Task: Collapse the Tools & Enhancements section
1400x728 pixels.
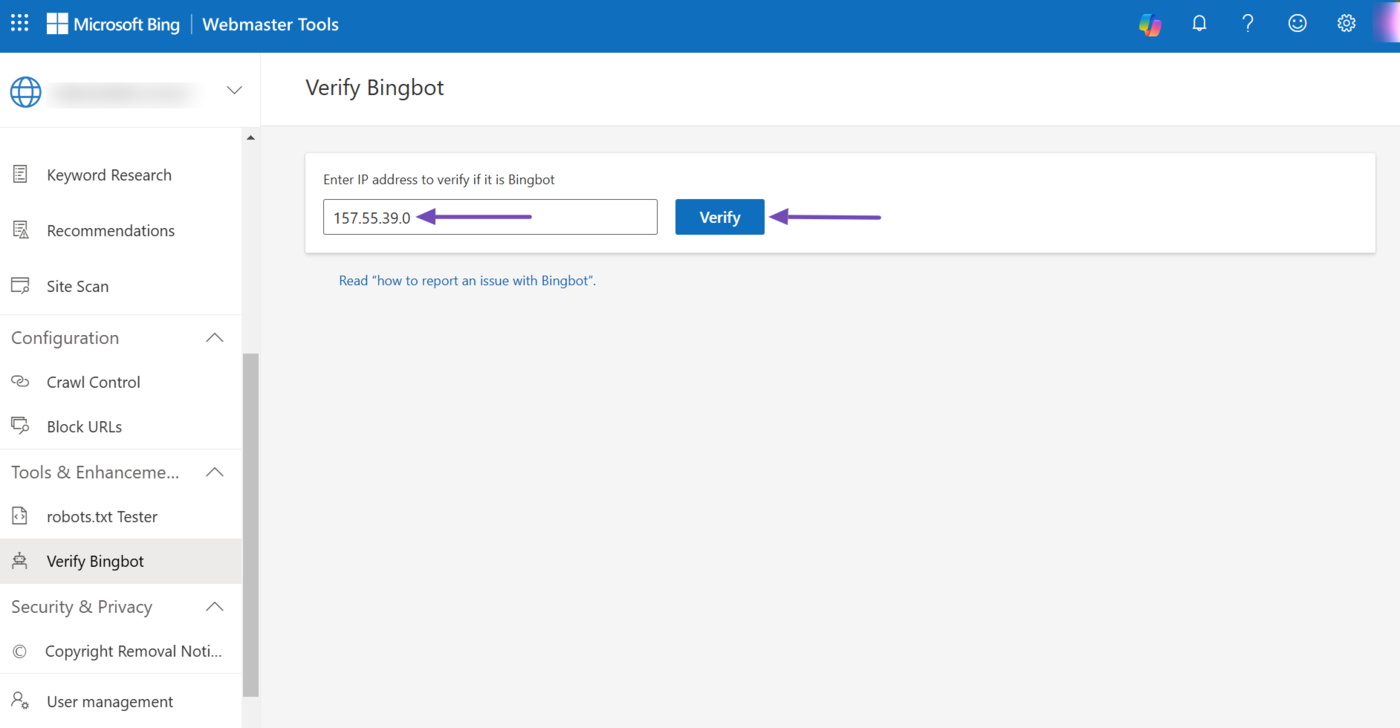Action: 214,472
